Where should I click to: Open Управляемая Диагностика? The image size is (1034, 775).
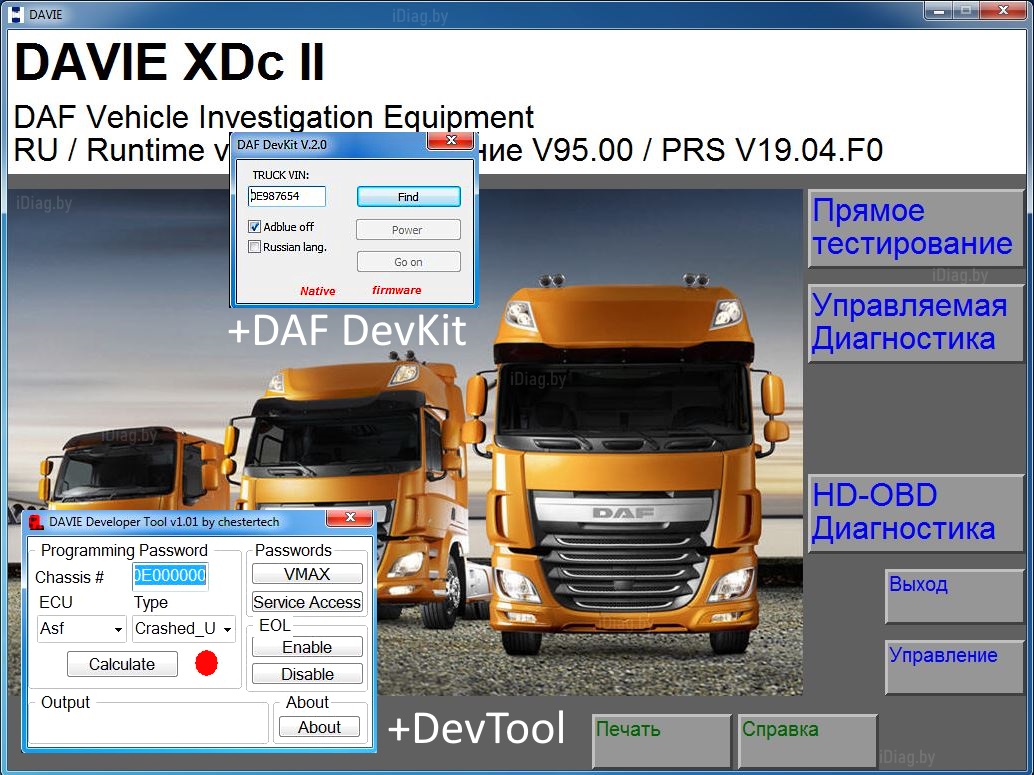(915, 323)
